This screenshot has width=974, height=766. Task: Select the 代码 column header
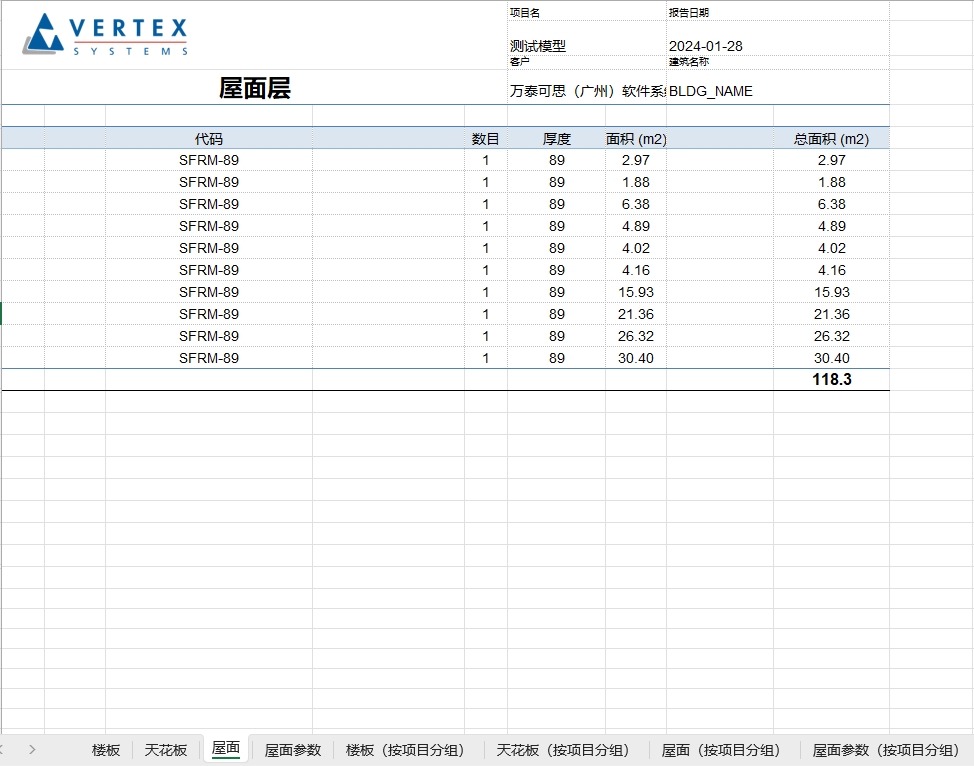(209, 139)
